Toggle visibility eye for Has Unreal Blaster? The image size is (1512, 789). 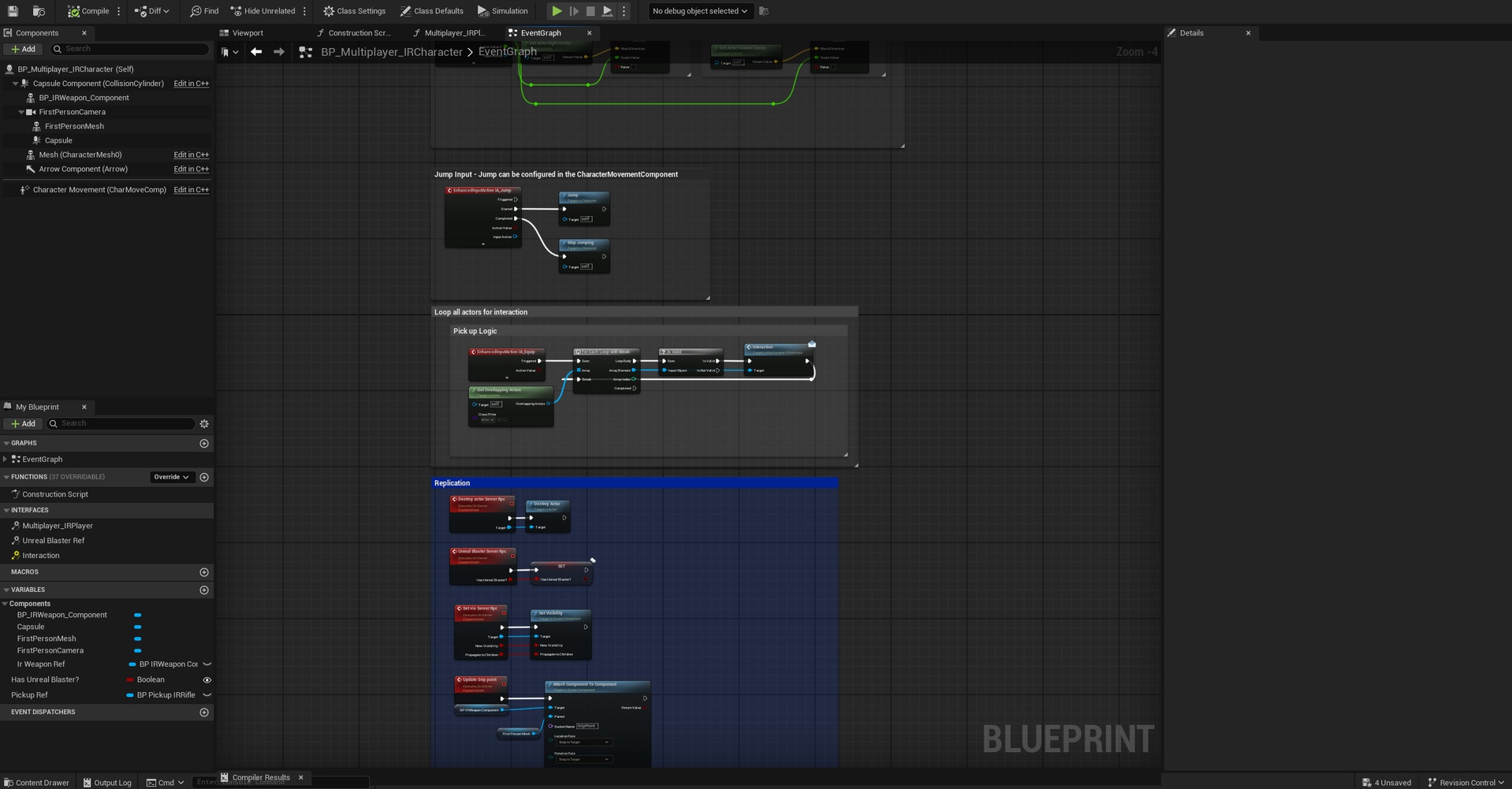click(x=207, y=680)
